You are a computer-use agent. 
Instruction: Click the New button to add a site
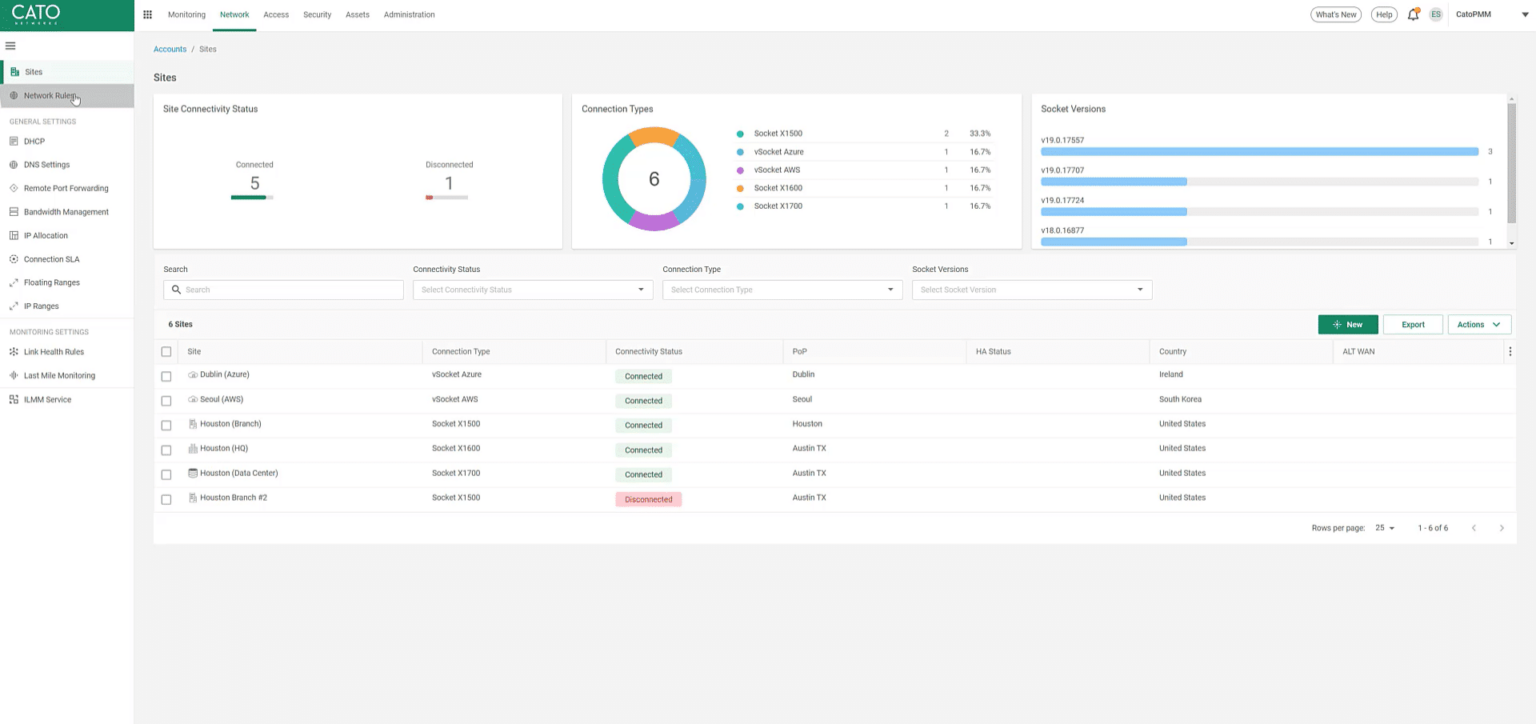(1348, 324)
